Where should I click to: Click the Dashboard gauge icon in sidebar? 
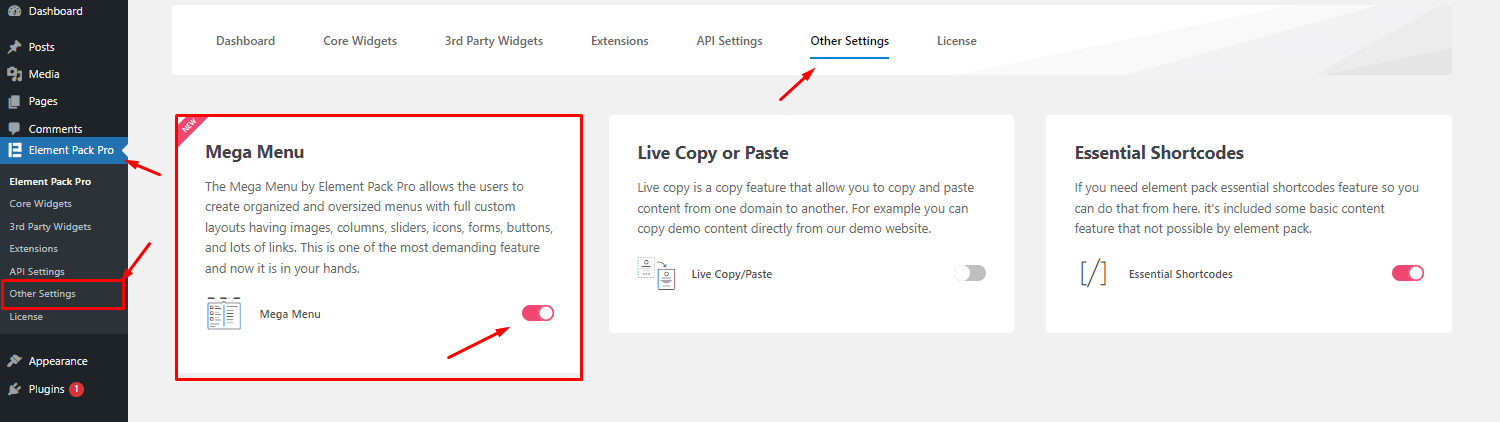(x=14, y=12)
